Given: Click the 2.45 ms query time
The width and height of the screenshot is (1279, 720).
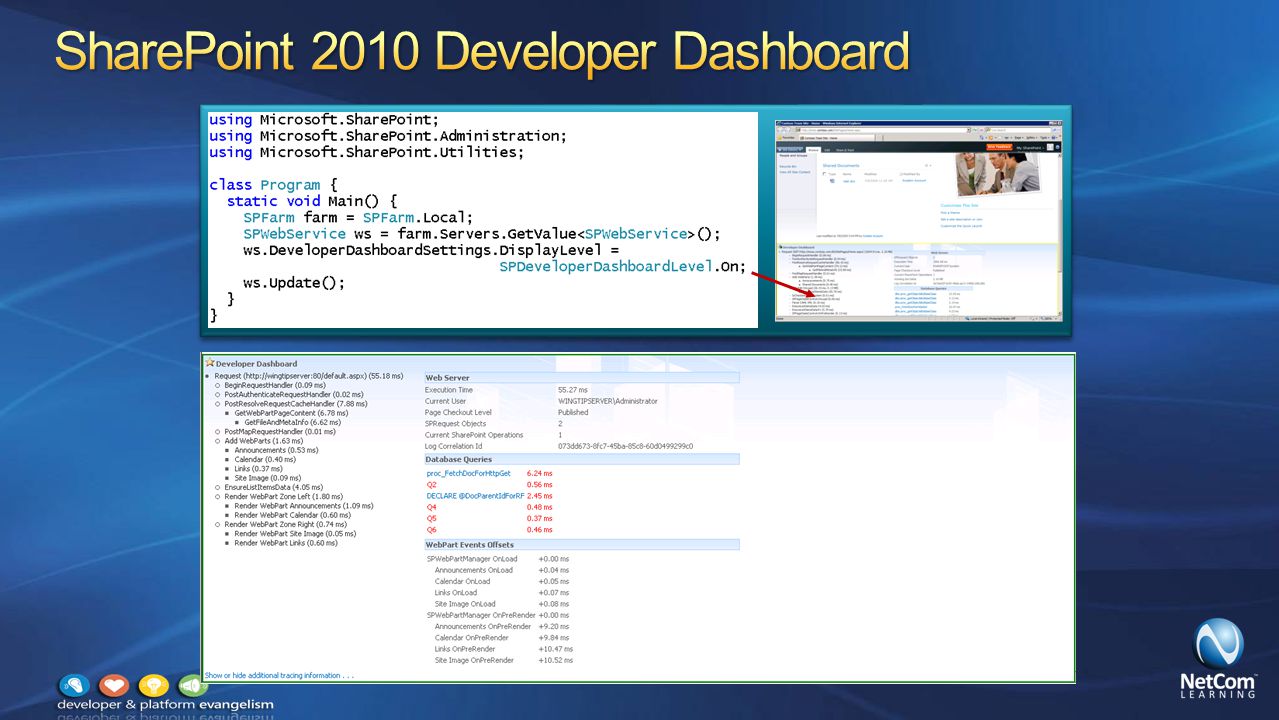Looking at the screenshot, I should coord(539,496).
